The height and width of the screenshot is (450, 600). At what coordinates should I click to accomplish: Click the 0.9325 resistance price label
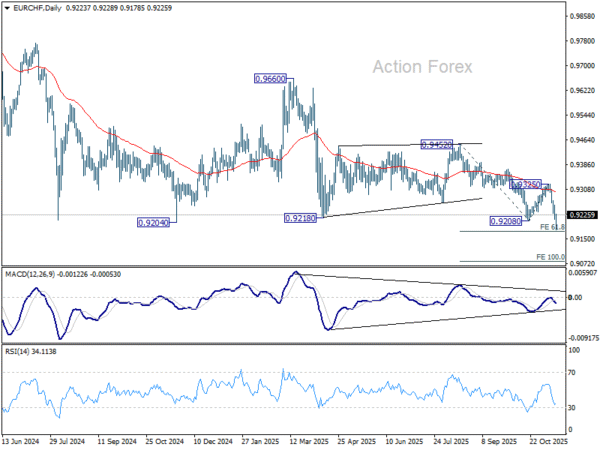526,185
